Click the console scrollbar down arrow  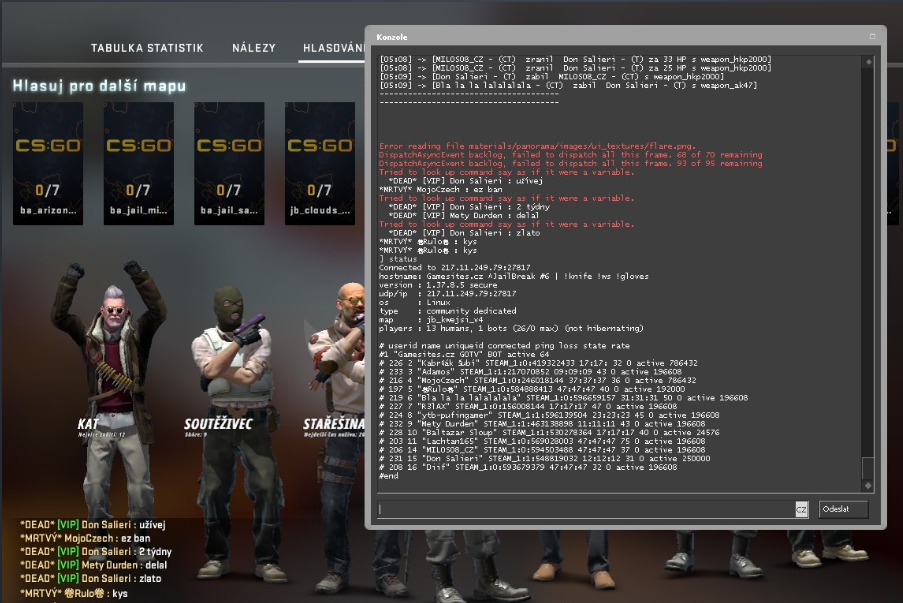pos(868,484)
